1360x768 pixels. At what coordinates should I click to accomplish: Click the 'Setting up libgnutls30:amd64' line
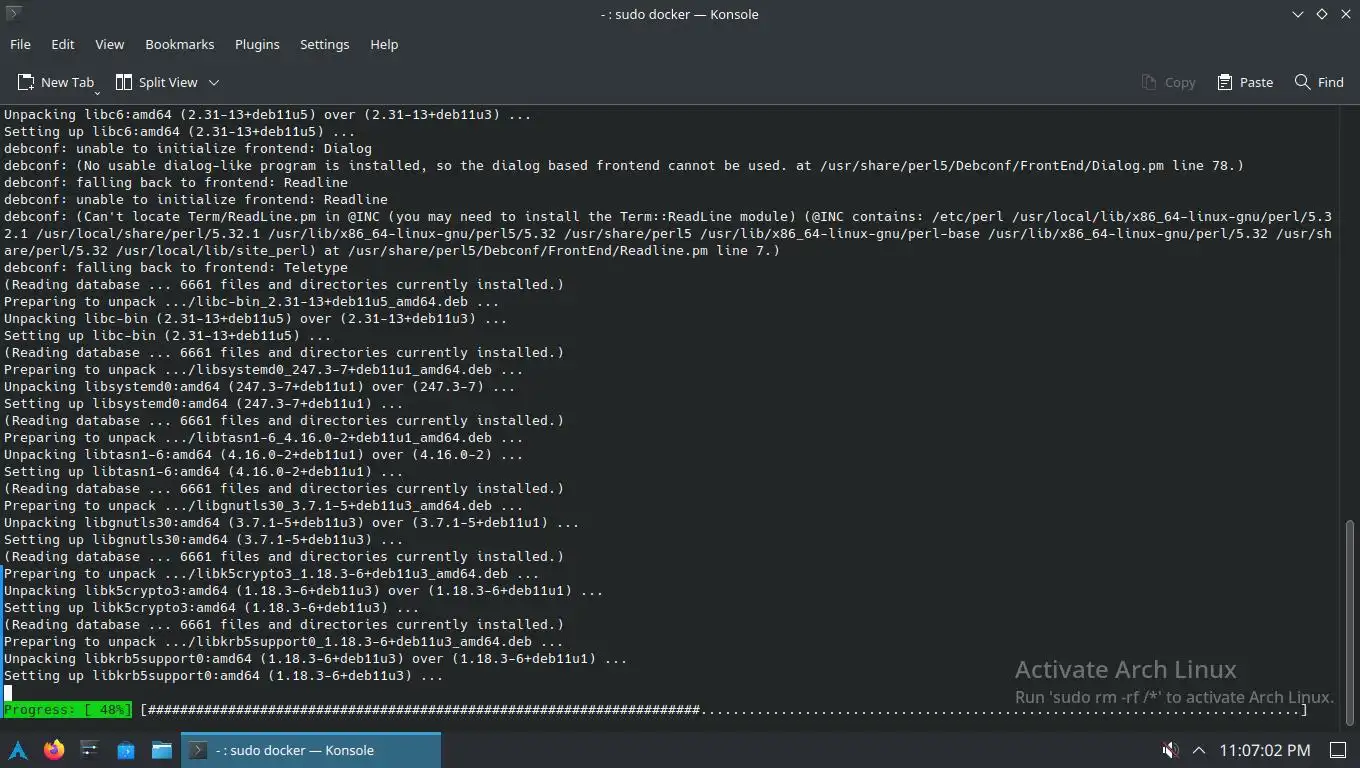[x=204, y=539]
